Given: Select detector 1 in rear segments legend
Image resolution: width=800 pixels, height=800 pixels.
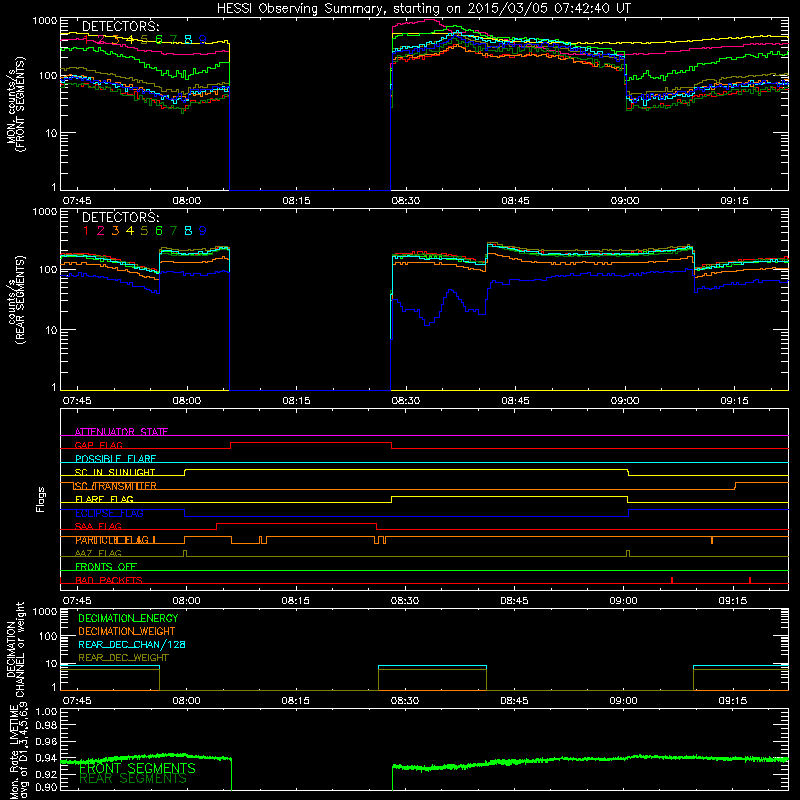Looking at the screenshot, I should pos(86,231).
